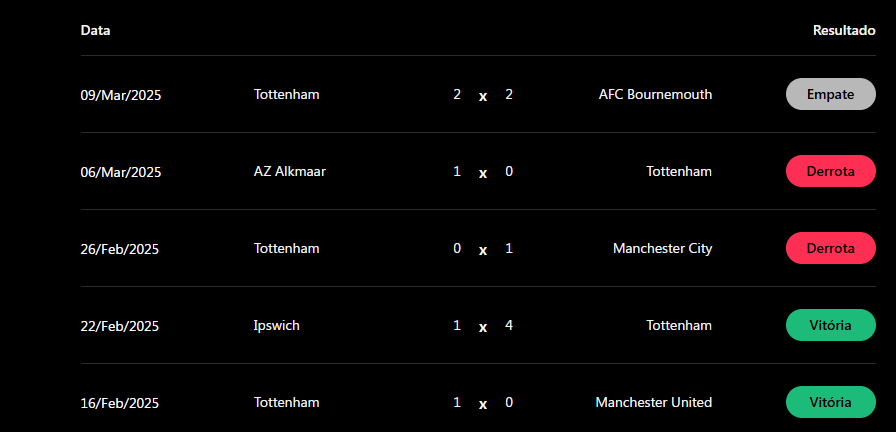Image resolution: width=896 pixels, height=432 pixels.
Task: Open the AZ Alkmaar team link
Action: 290,171
